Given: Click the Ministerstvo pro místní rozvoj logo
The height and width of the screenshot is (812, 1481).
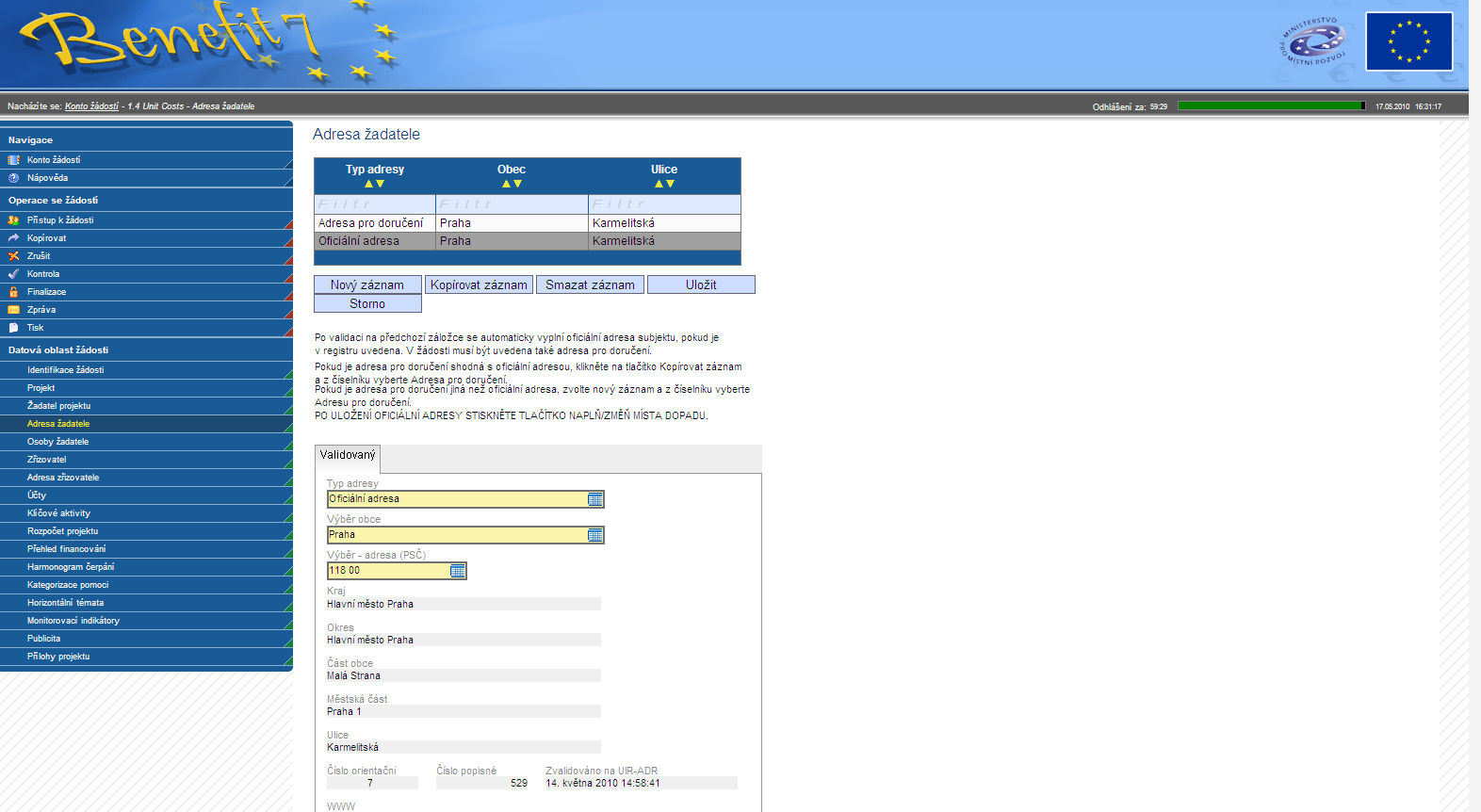Looking at the screenshot, I should (x=1312, y=41).
